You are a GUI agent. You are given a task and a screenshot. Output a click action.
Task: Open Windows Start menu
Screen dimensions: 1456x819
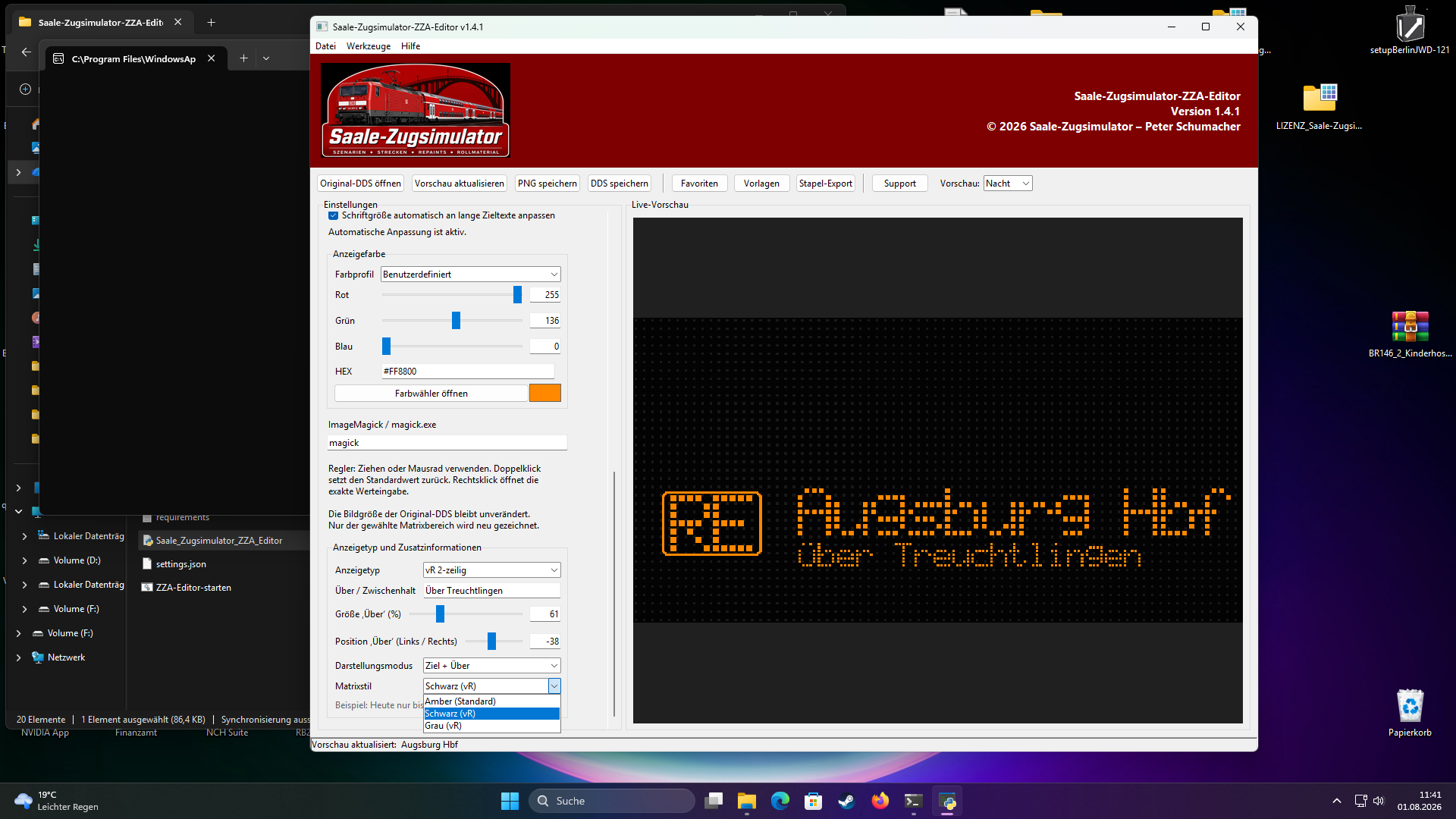(x=510, y=801)
